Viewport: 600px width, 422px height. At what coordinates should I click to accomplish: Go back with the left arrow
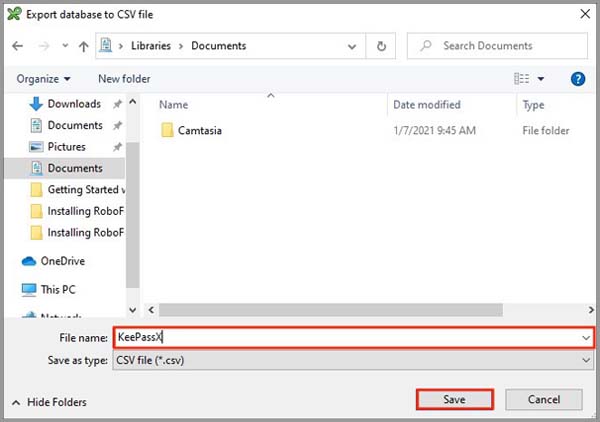coord(17,46)
